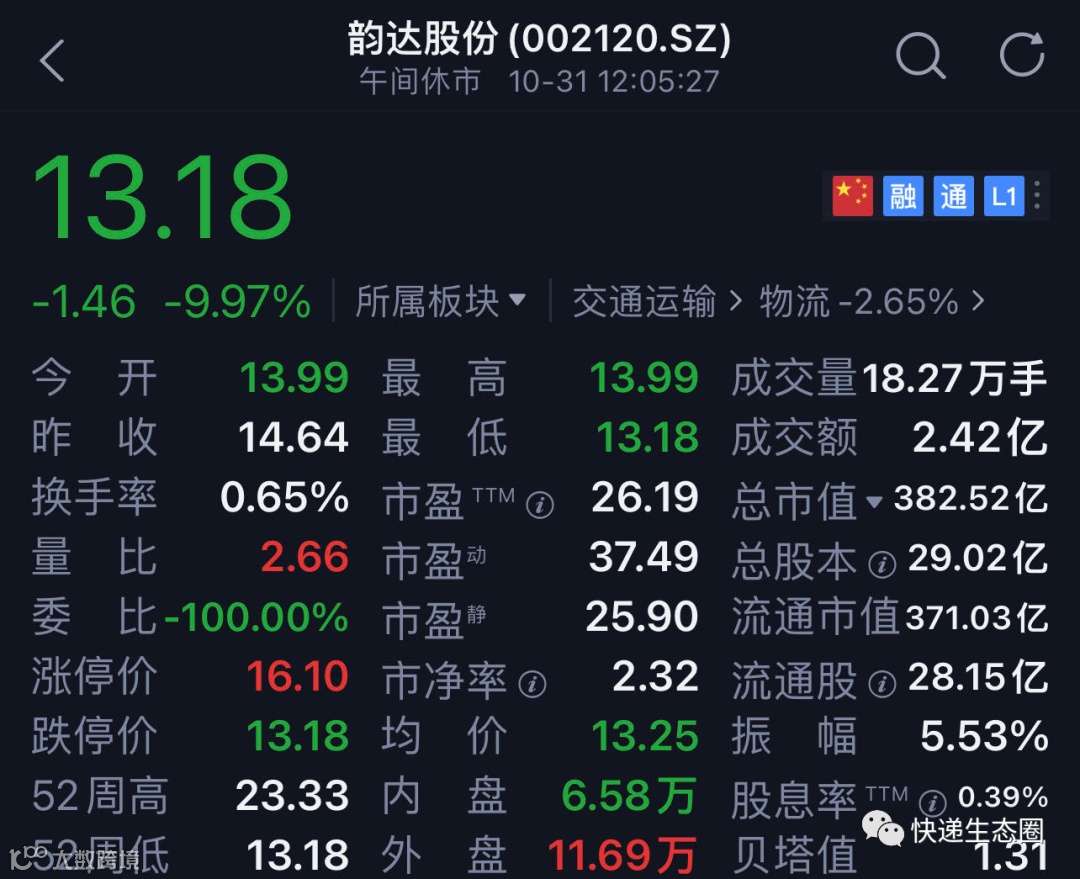Image resolution: width=1080 pixels, height=879 pixels.
Task: Tap the 最低 value 13.18
Action: click(x=647, y=437)
